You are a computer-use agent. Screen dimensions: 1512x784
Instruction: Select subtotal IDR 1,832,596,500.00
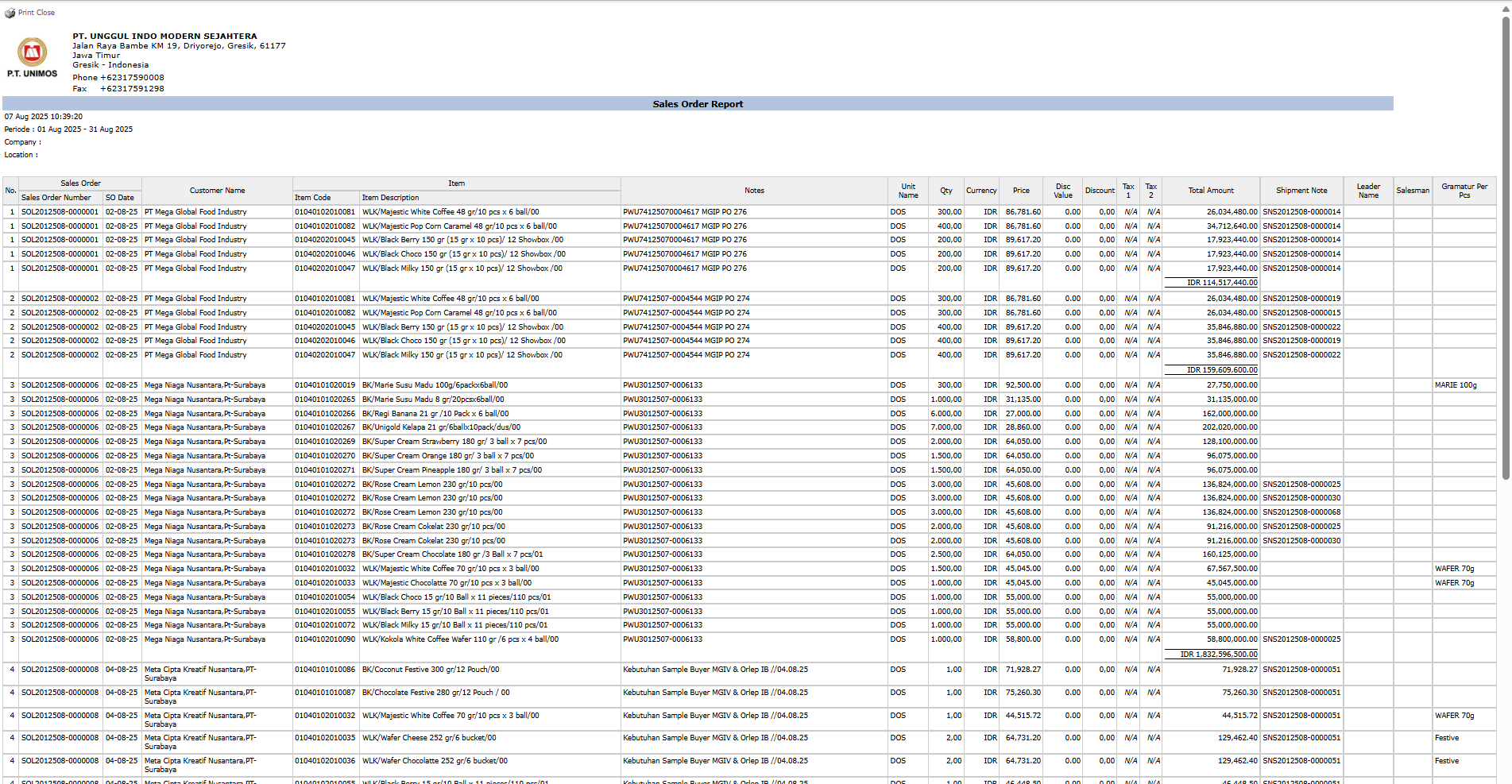coord(1218,655)
